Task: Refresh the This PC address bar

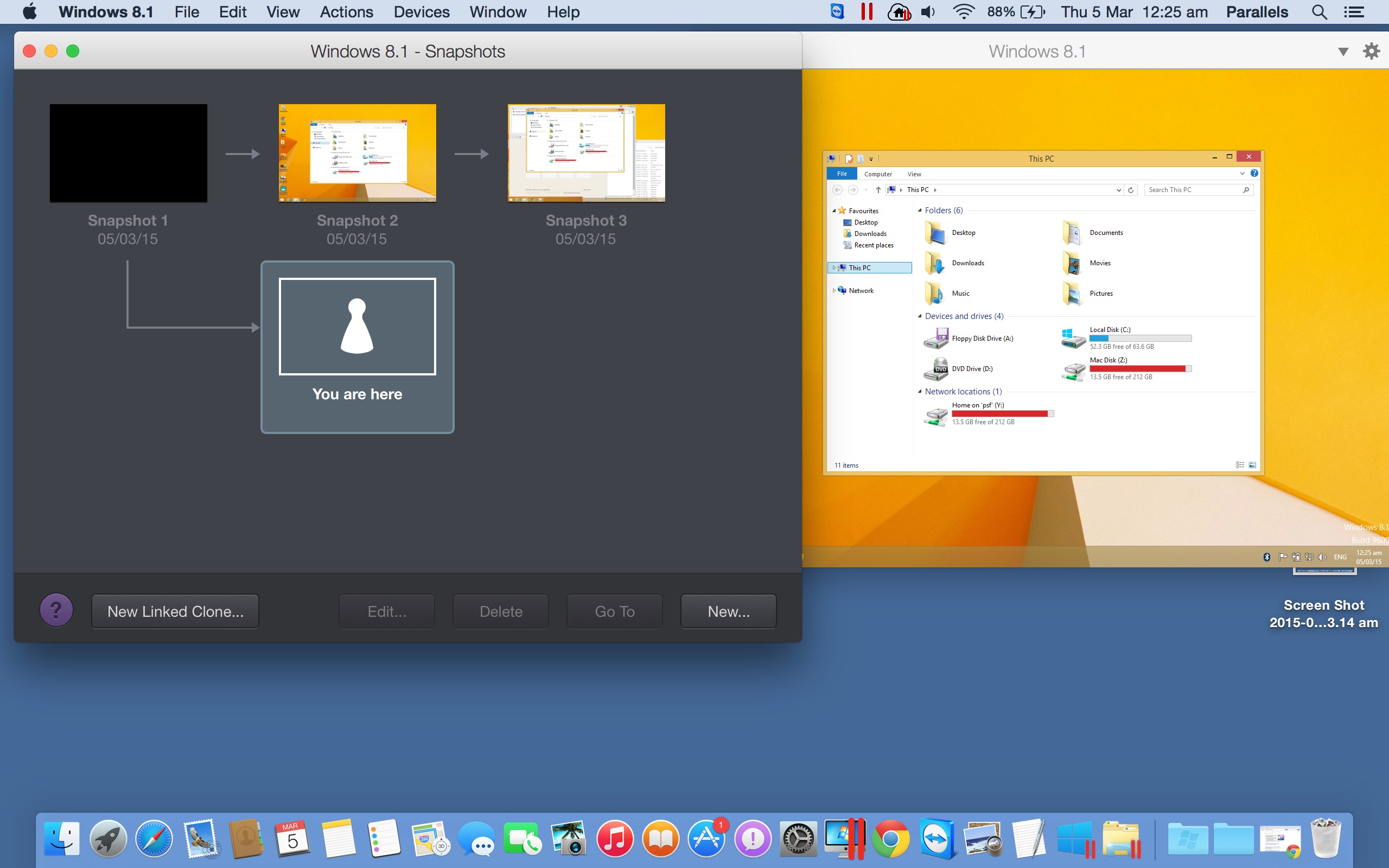Action: (x=1131, y=190)
